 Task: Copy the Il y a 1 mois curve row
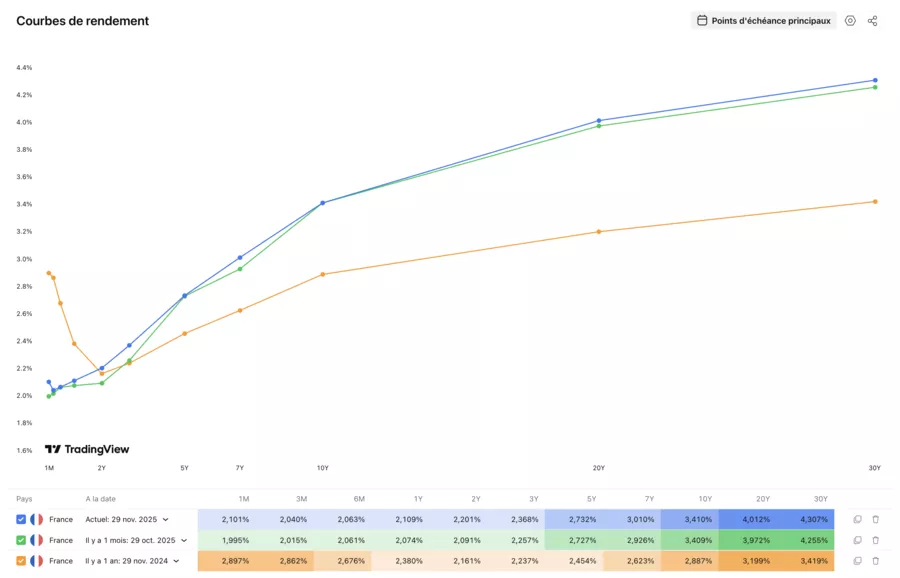857,540
